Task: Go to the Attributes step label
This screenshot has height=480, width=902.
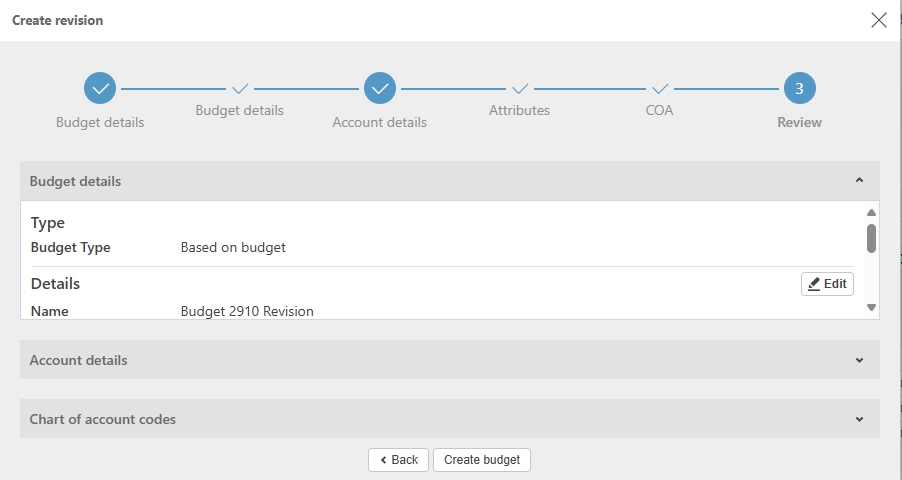Action: (519, 110)
